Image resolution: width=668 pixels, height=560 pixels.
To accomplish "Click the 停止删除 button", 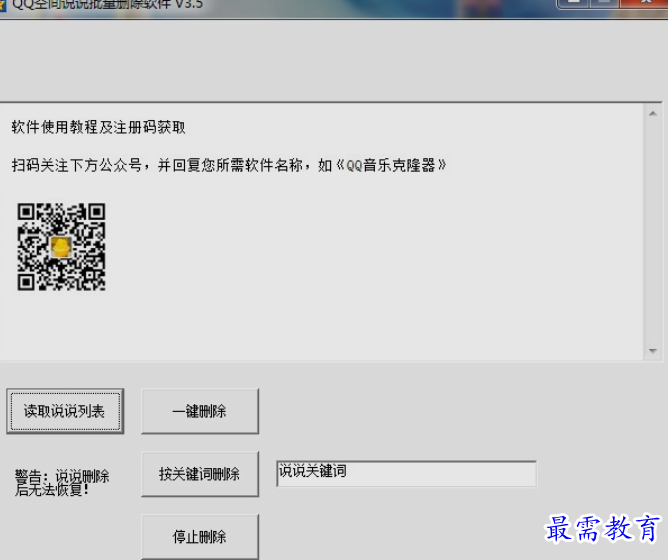I will [200, 537].
